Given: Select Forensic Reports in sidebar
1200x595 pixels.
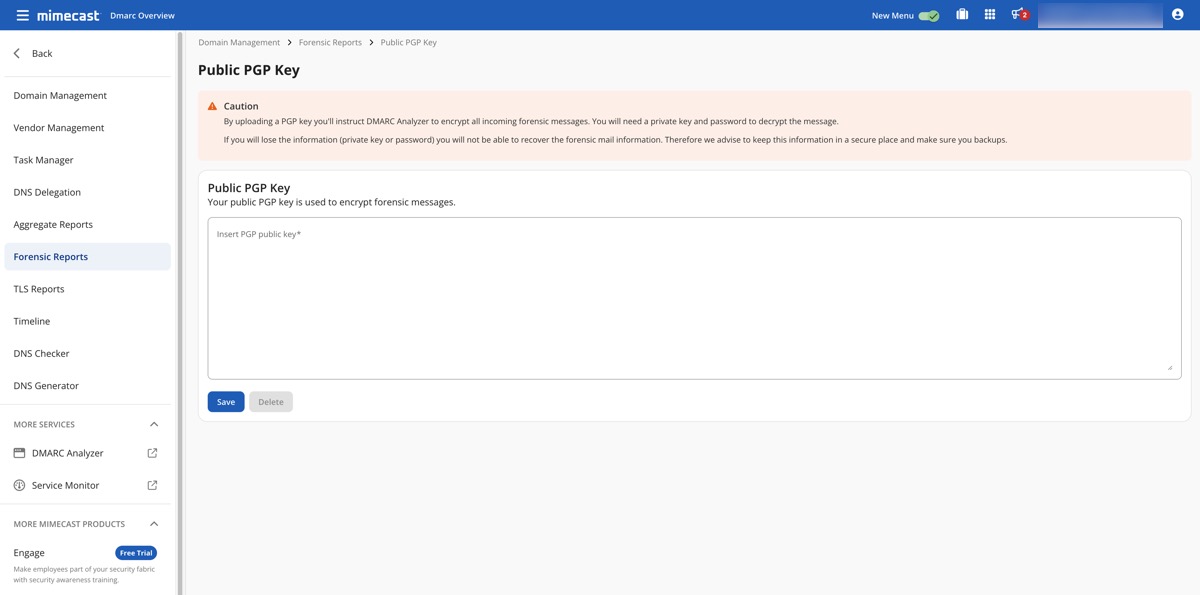Looking at the screenshot, I should click(87, 257).
